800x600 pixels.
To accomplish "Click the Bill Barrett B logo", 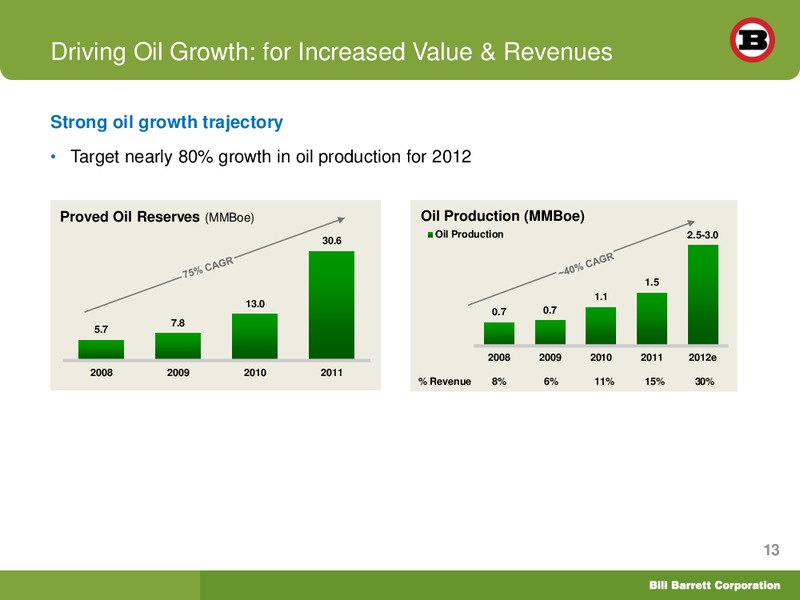I will (x=752, y=40).
